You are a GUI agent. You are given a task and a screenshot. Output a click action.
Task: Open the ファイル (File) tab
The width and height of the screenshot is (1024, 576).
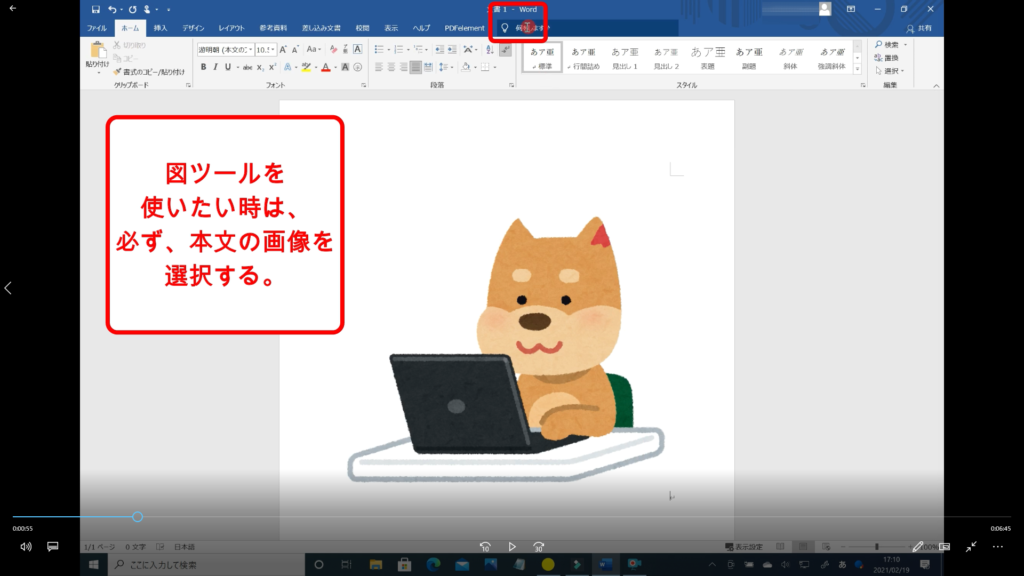click(97, 28)
